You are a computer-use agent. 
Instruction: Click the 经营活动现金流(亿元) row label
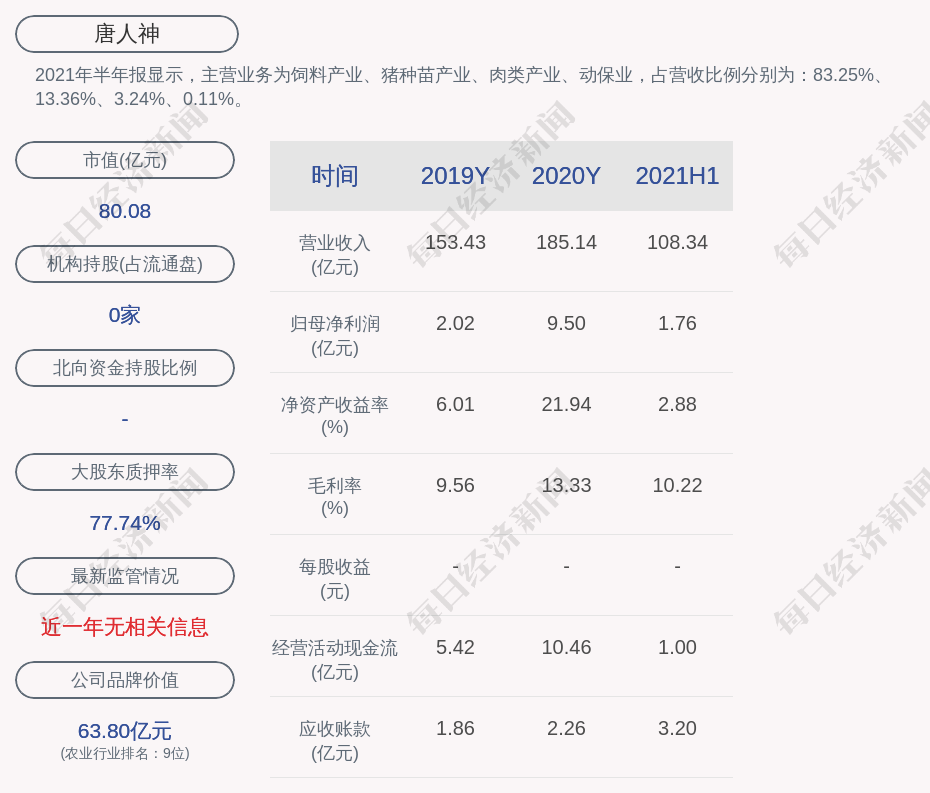coord(335,660)
